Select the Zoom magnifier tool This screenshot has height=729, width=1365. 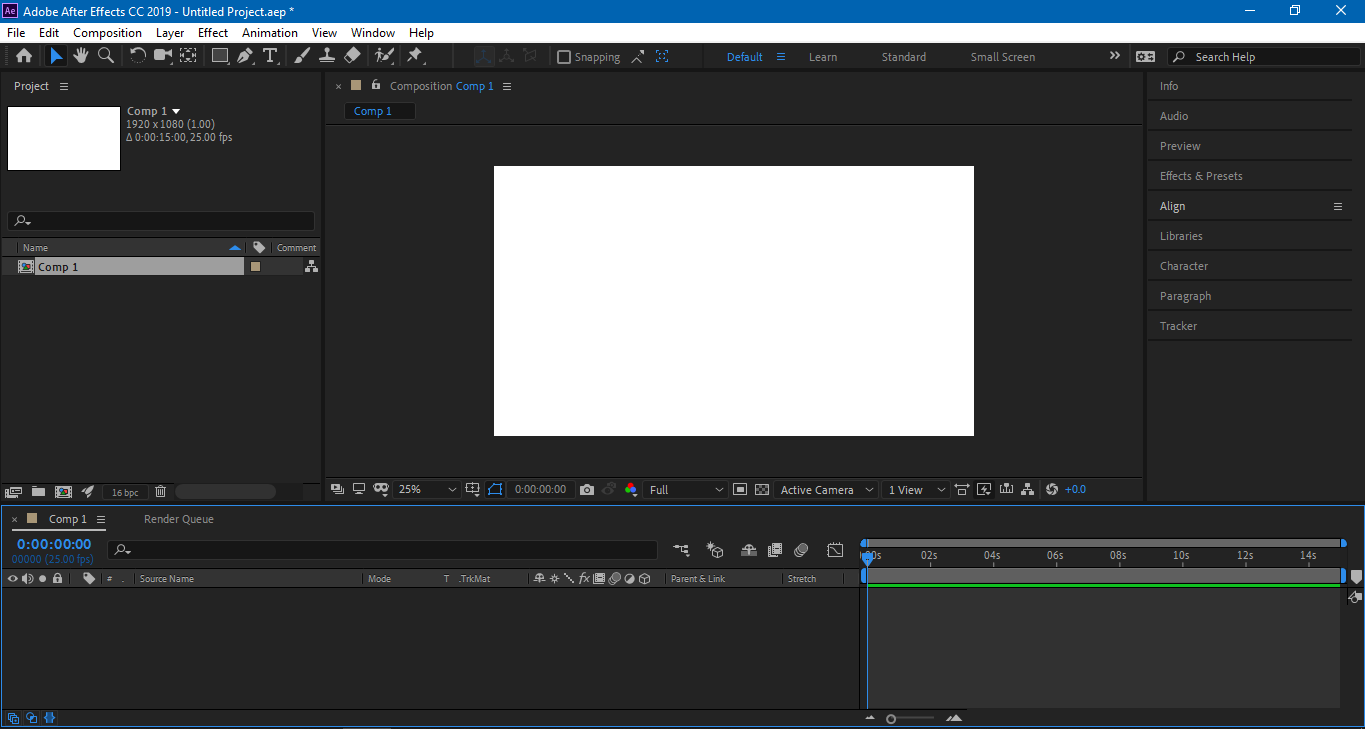tap(105, 56)
